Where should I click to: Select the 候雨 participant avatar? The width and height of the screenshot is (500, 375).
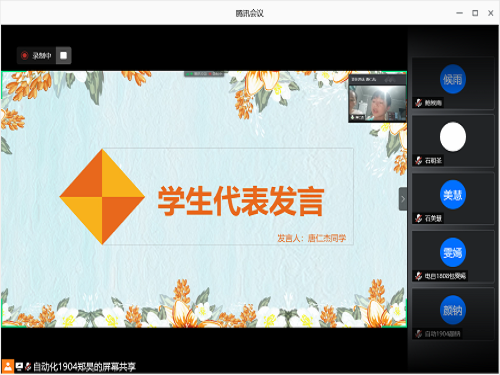tap(452, 79)
